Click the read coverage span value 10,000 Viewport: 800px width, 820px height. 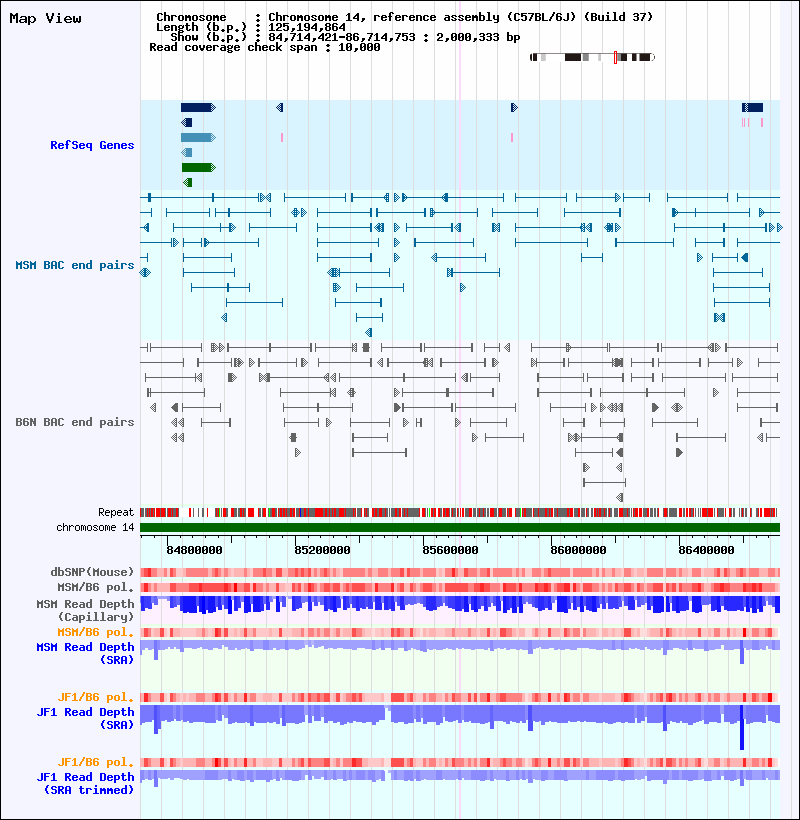coord(359,47)
